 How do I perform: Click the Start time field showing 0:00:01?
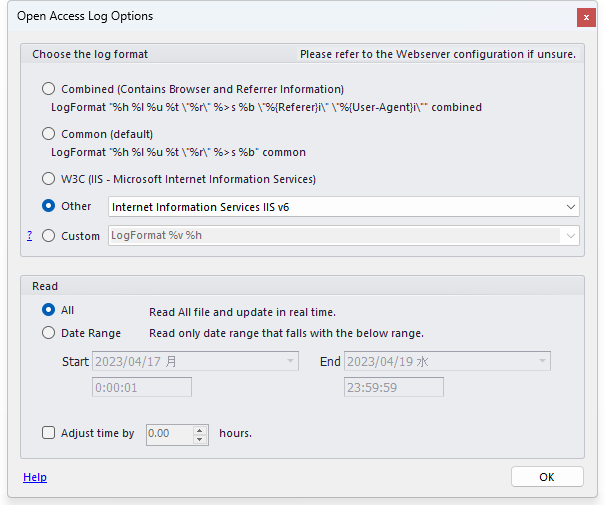[141, 387]
